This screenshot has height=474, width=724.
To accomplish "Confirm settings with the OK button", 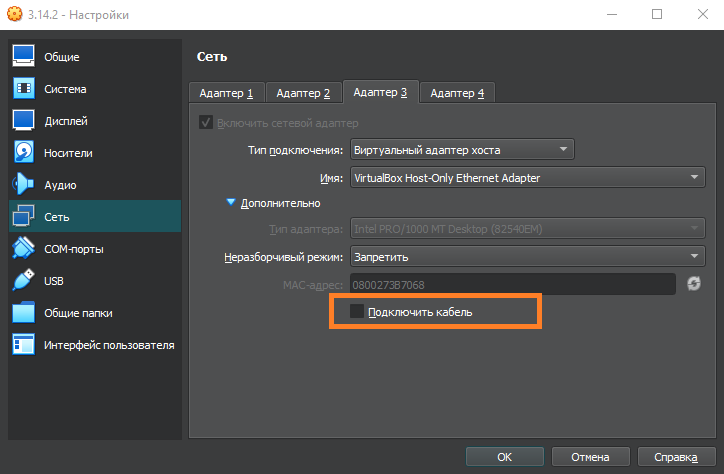I will point(505,457).
